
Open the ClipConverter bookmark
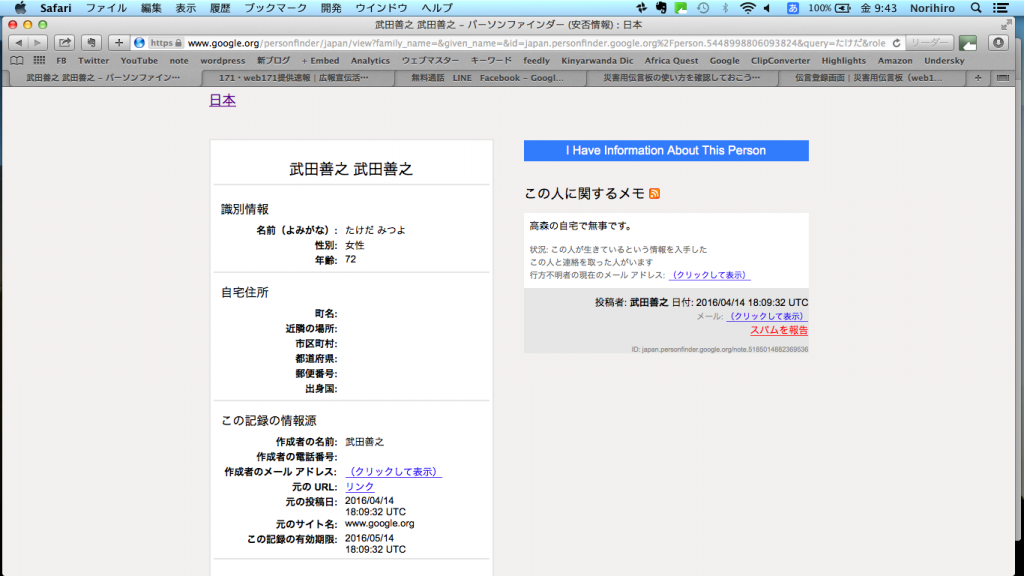pos(780,61)
